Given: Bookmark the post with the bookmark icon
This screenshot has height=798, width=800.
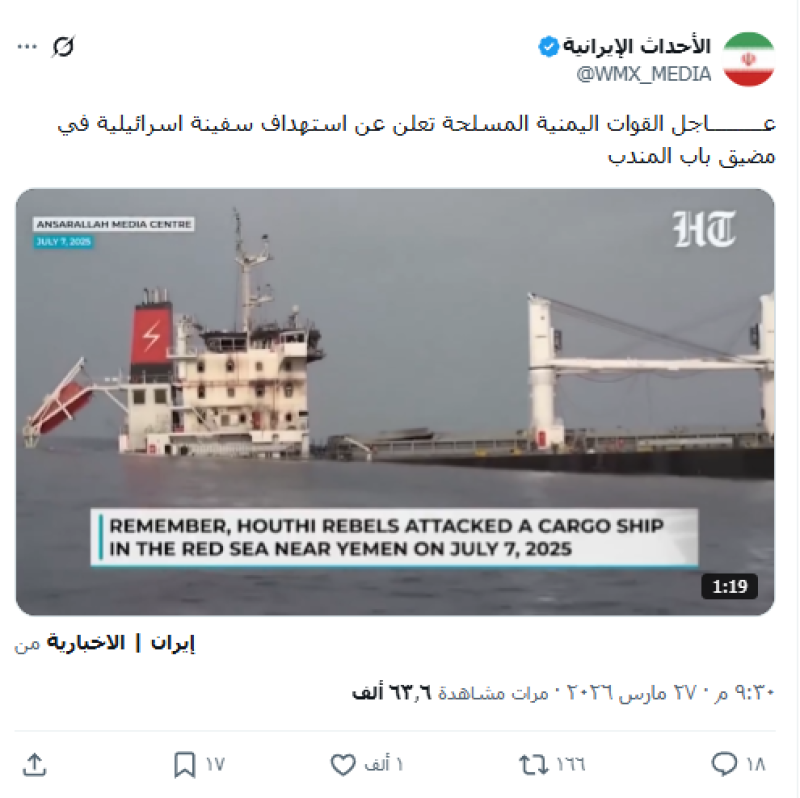Looking at the screenshot, I should click(184, 764).
